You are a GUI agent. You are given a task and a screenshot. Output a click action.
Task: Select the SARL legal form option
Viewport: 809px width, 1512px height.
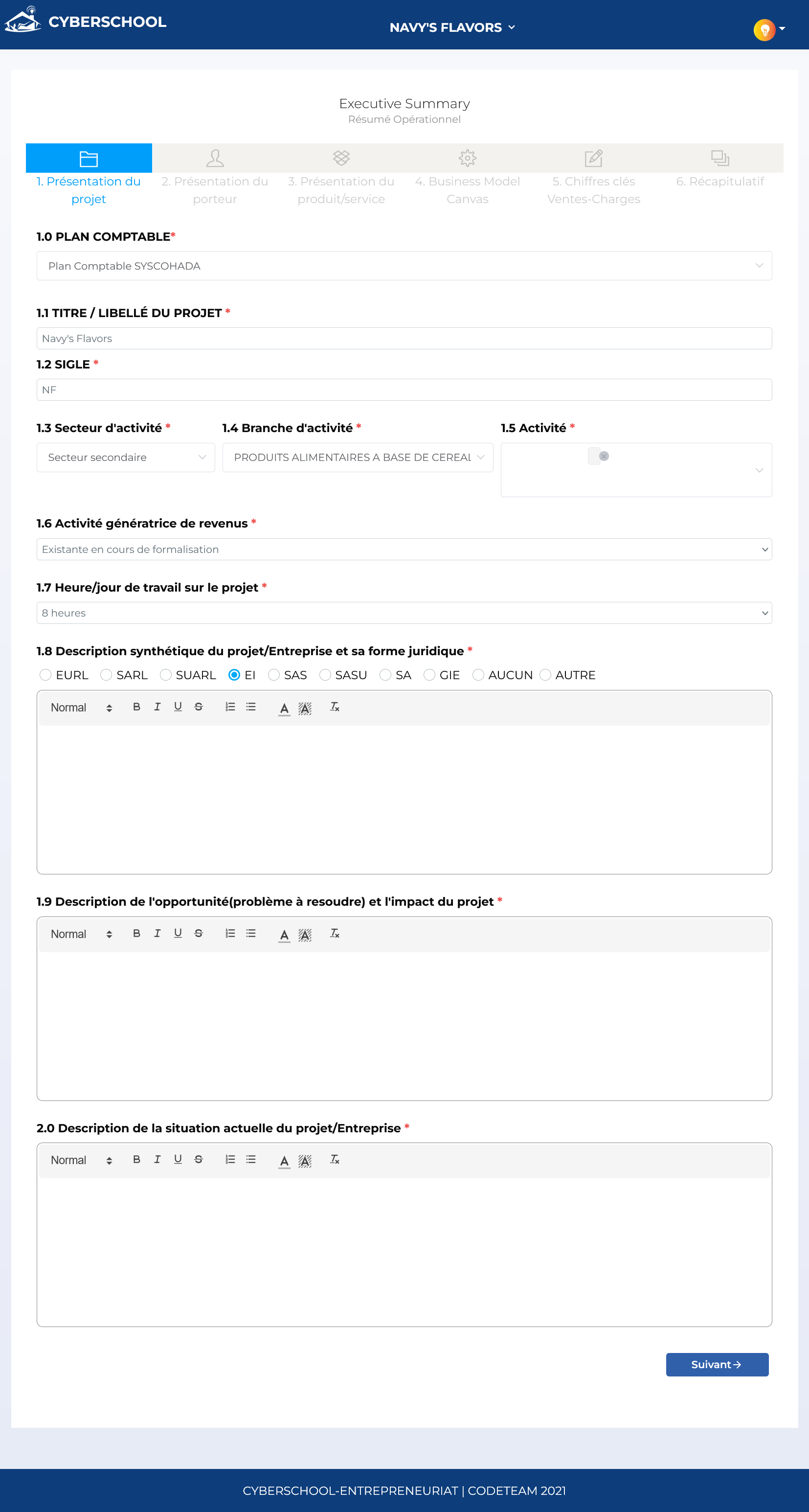[106, 675]
